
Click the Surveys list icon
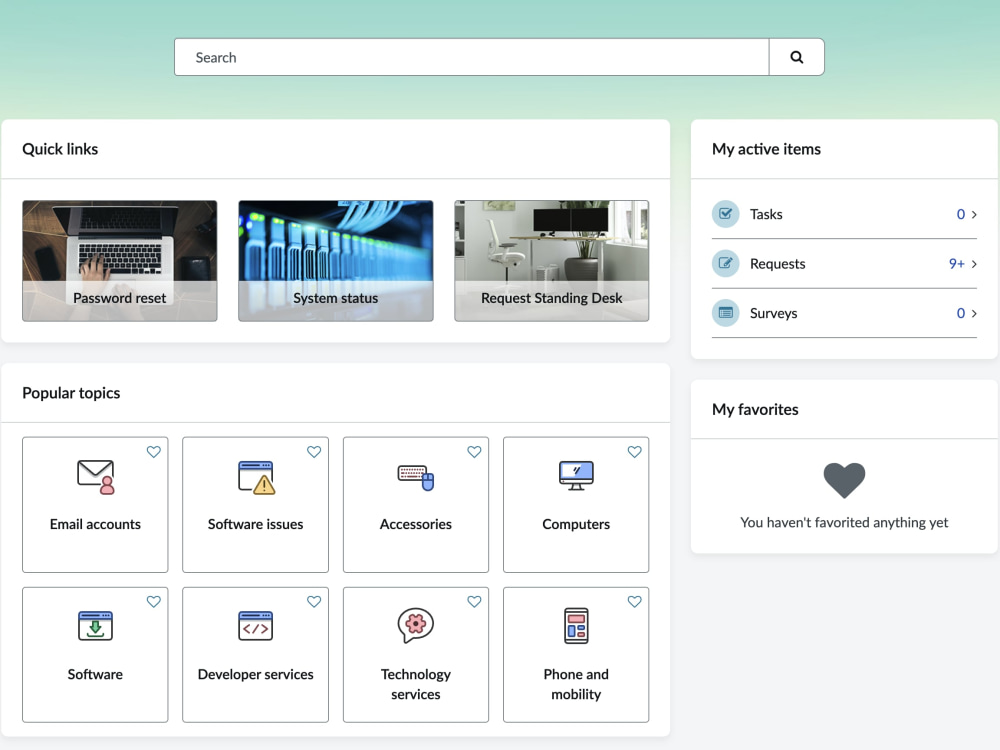725,313
